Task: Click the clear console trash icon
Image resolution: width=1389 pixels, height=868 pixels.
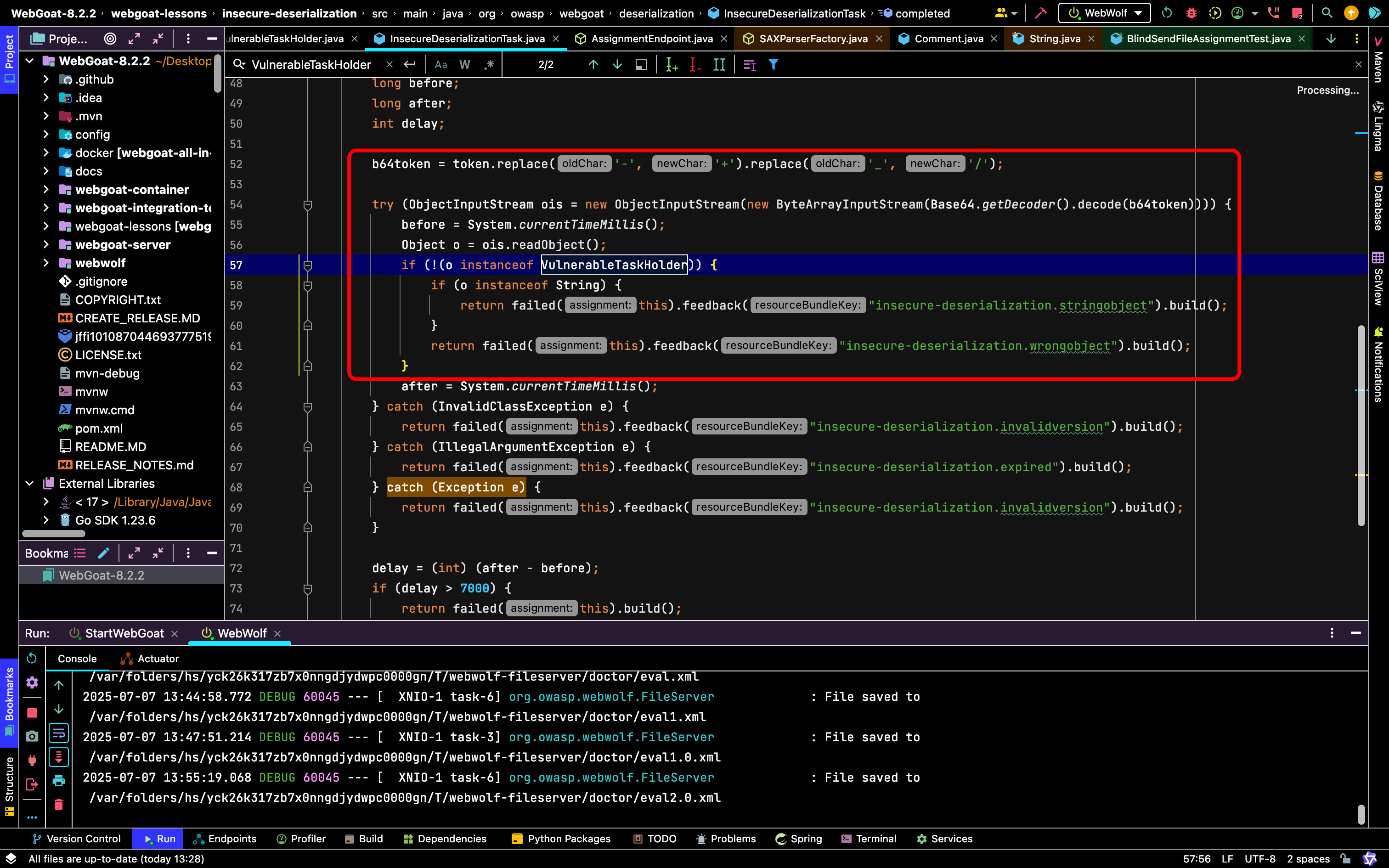Action: coord(58,805)
